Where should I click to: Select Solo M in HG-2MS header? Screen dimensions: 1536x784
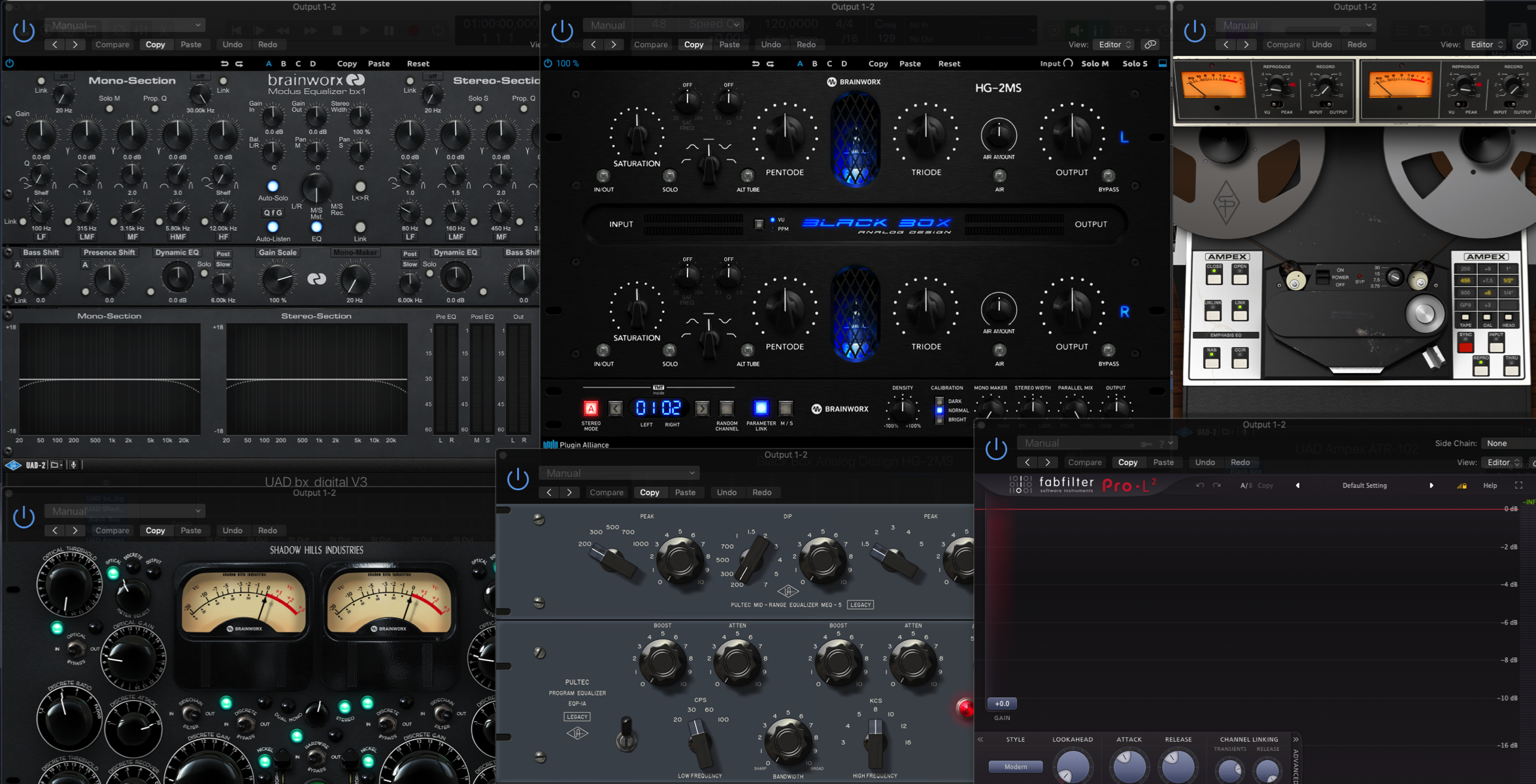coord(1095,63)
